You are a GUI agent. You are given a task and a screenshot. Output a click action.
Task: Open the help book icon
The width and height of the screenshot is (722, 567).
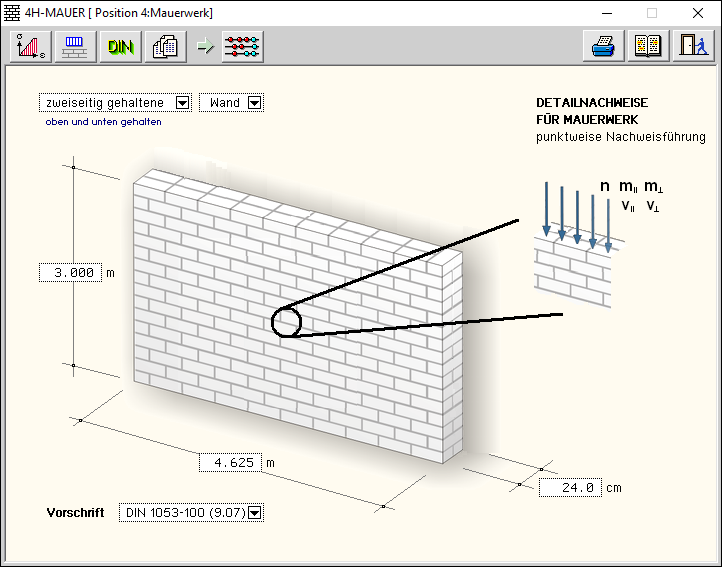pos(648,47)
